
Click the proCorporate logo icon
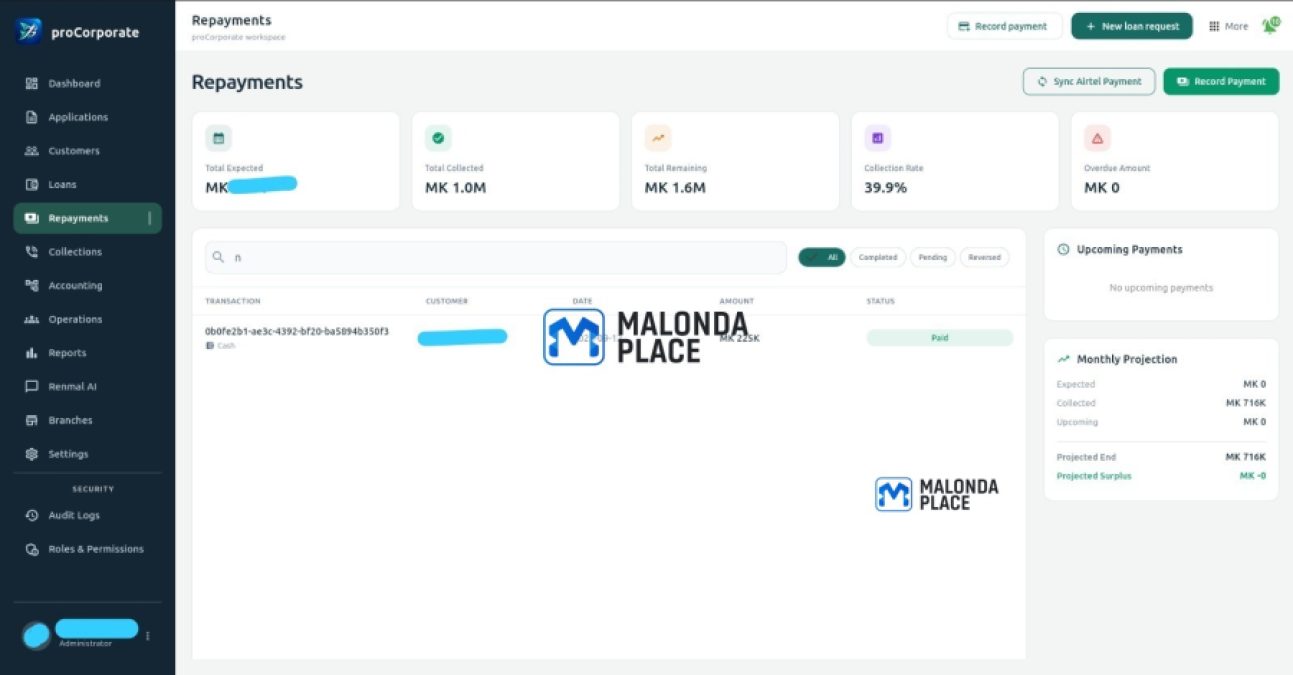[x=29, y=31]
